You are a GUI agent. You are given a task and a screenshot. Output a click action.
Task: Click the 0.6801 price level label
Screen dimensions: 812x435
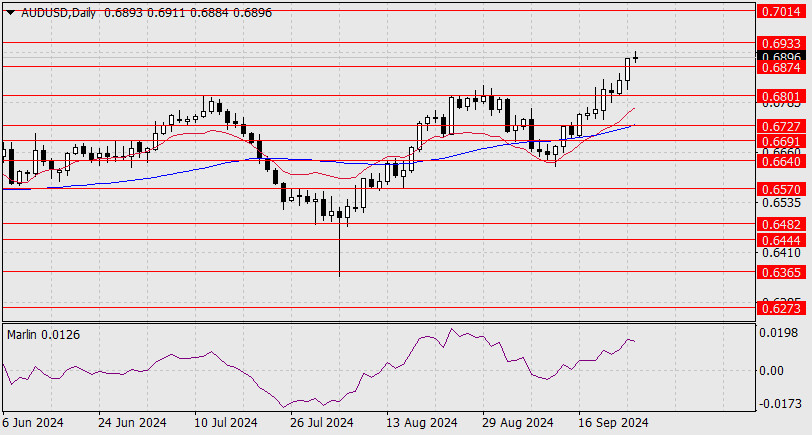[782, 96]
